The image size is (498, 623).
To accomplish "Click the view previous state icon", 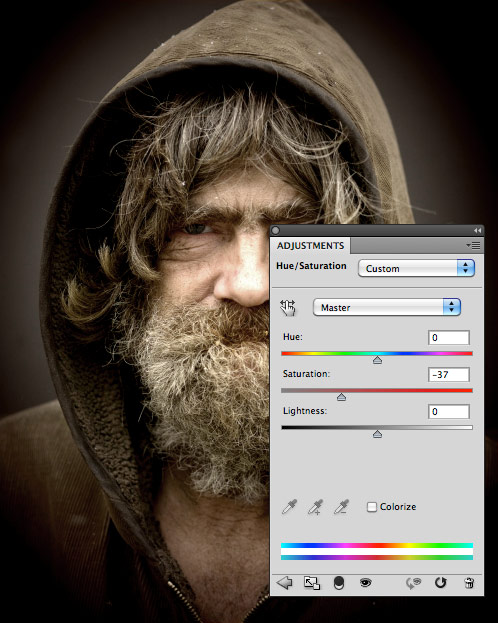I will [413, 583].
